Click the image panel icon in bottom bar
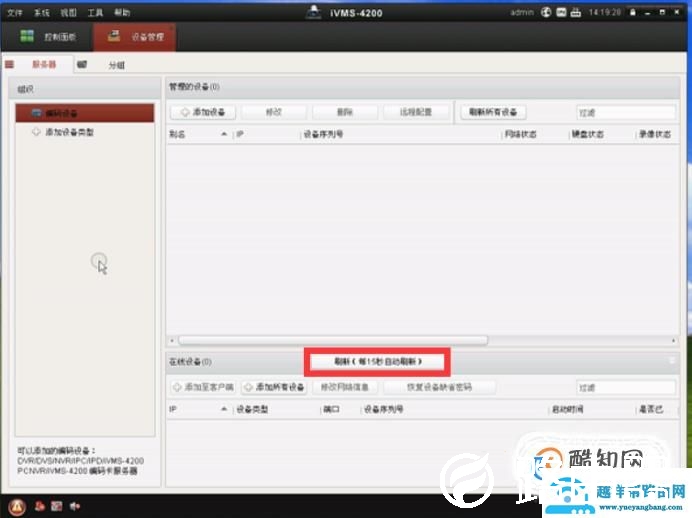 coord(57,506)
